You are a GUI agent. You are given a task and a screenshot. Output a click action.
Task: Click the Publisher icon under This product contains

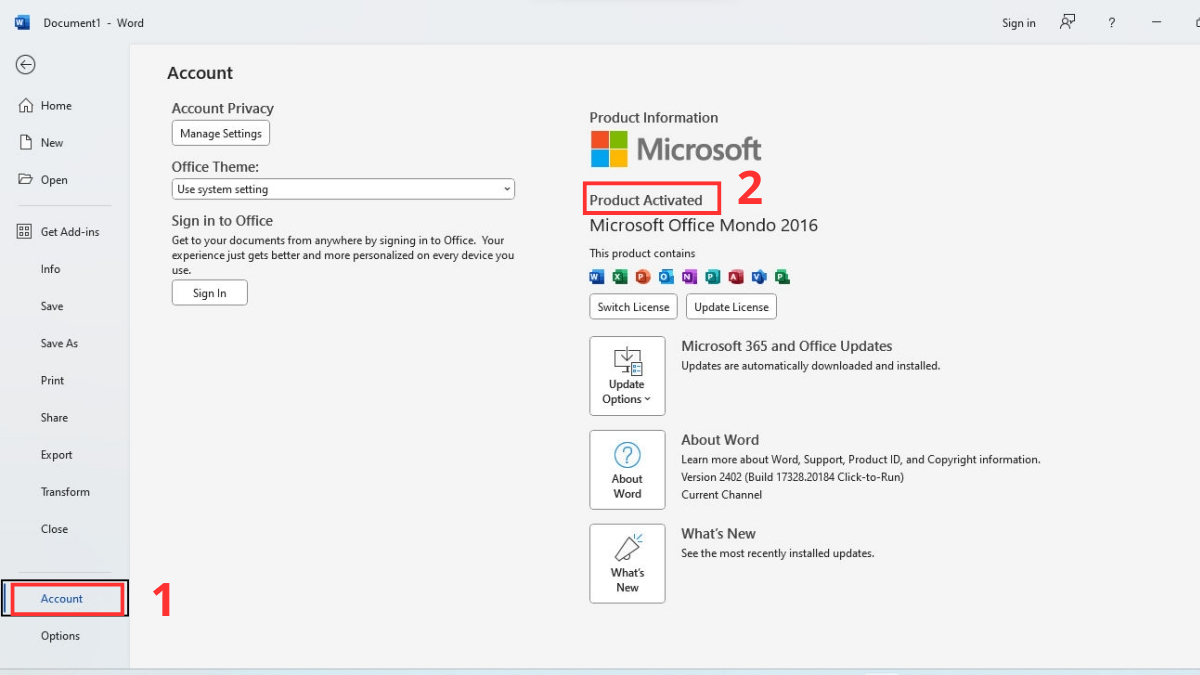click(712, 277)
